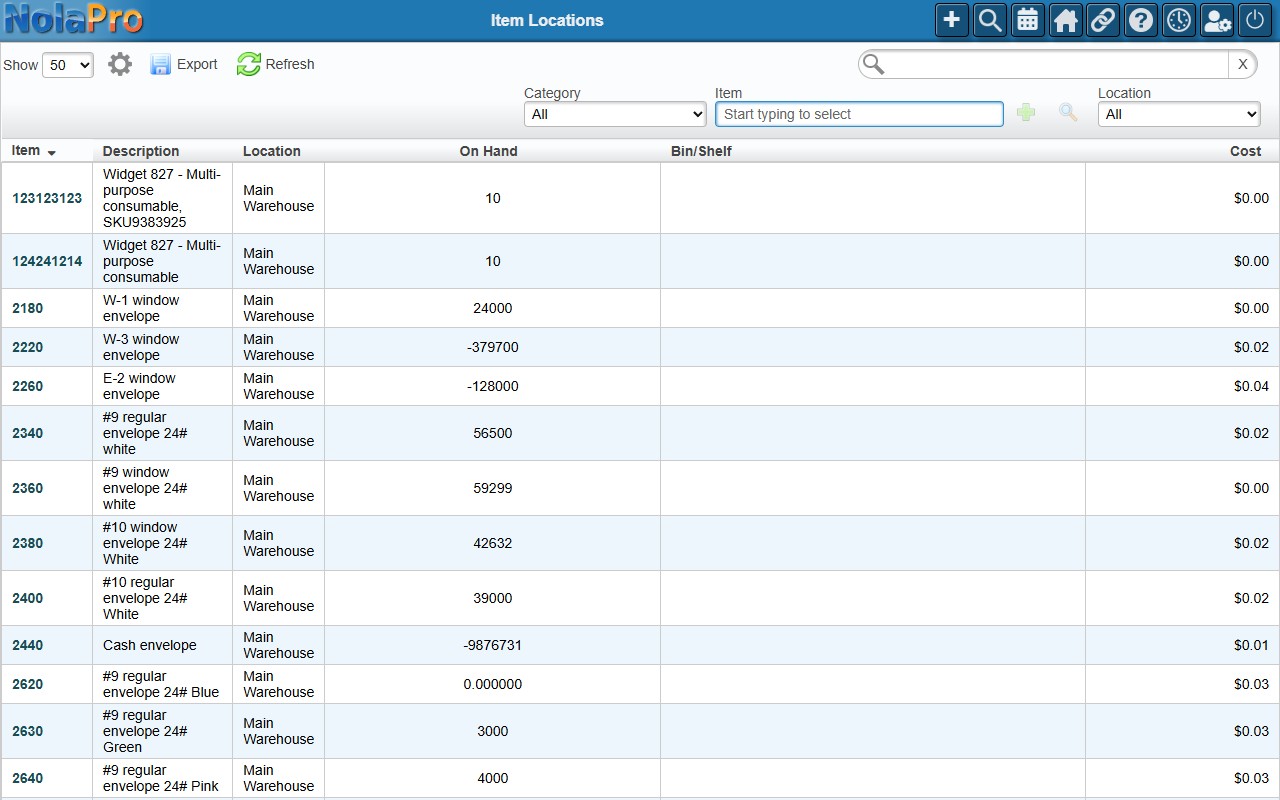
Task: Open help question mark icon
Action: (1141, 20)
